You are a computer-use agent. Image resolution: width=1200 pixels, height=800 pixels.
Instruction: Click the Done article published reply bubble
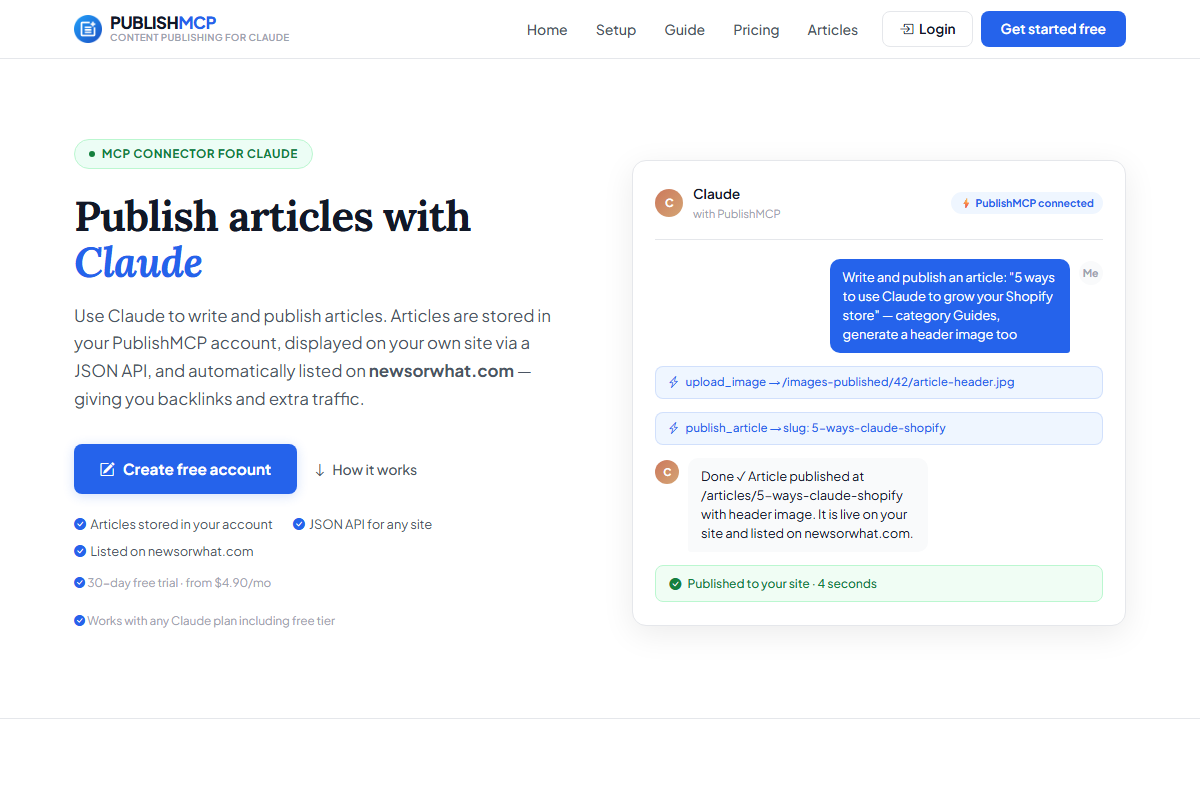click(x=808, y=505)
